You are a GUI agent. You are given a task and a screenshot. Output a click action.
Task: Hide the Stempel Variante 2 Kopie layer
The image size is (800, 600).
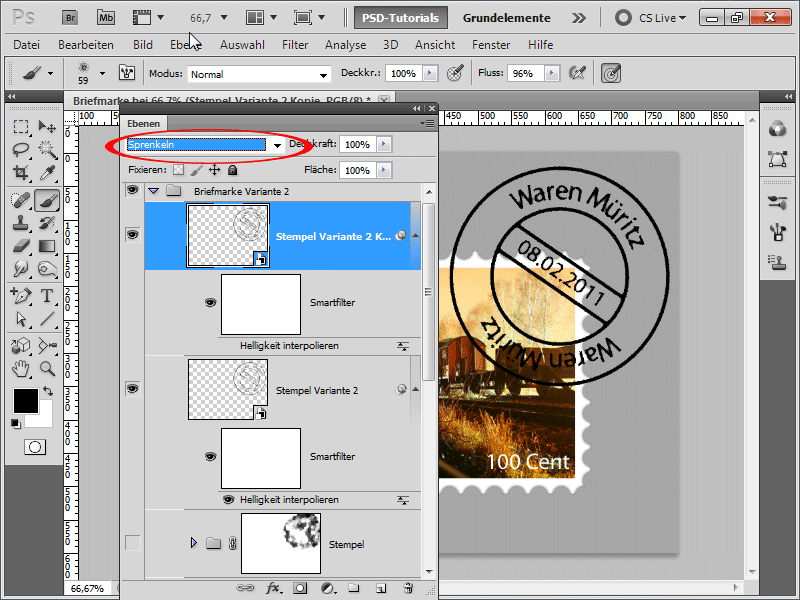[x=133, y=235]
